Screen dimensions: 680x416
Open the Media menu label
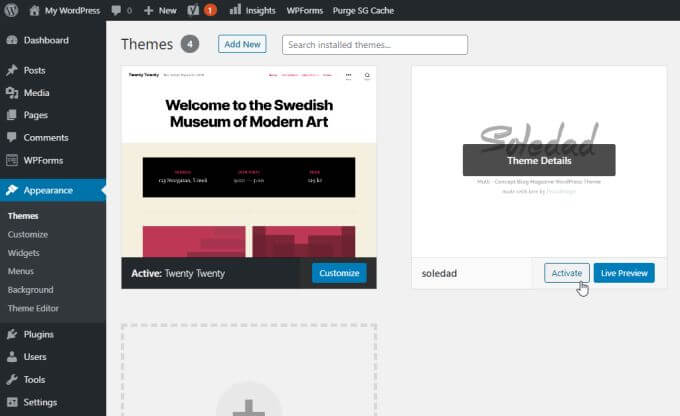tap(36, 92)
